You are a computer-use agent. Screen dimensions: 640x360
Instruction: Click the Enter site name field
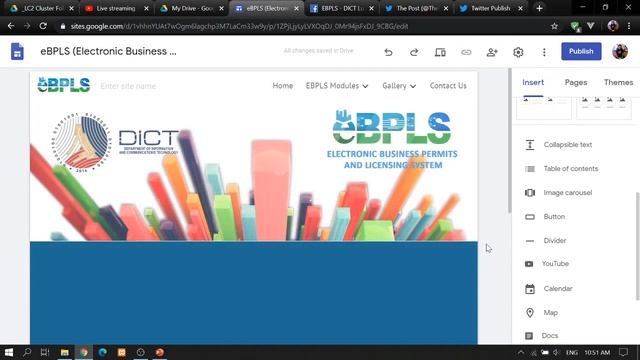point(128,86)
